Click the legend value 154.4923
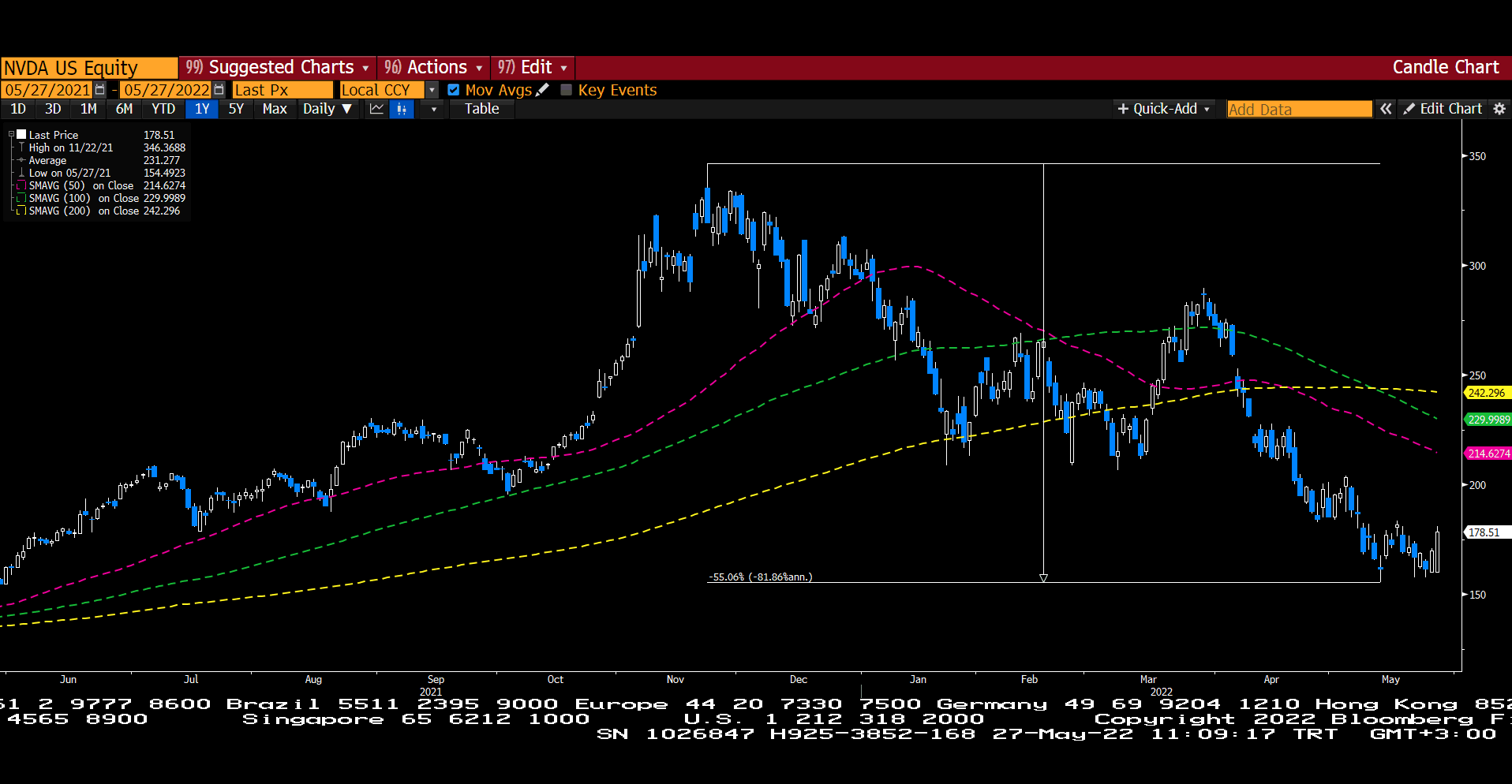Viewport: 1512px width, 784px height. [x=164, y=173]
